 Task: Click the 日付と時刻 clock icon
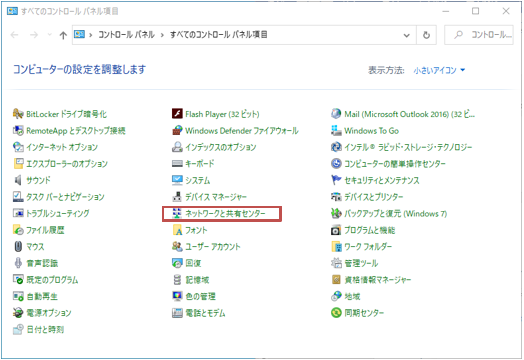tap(18, 329)
